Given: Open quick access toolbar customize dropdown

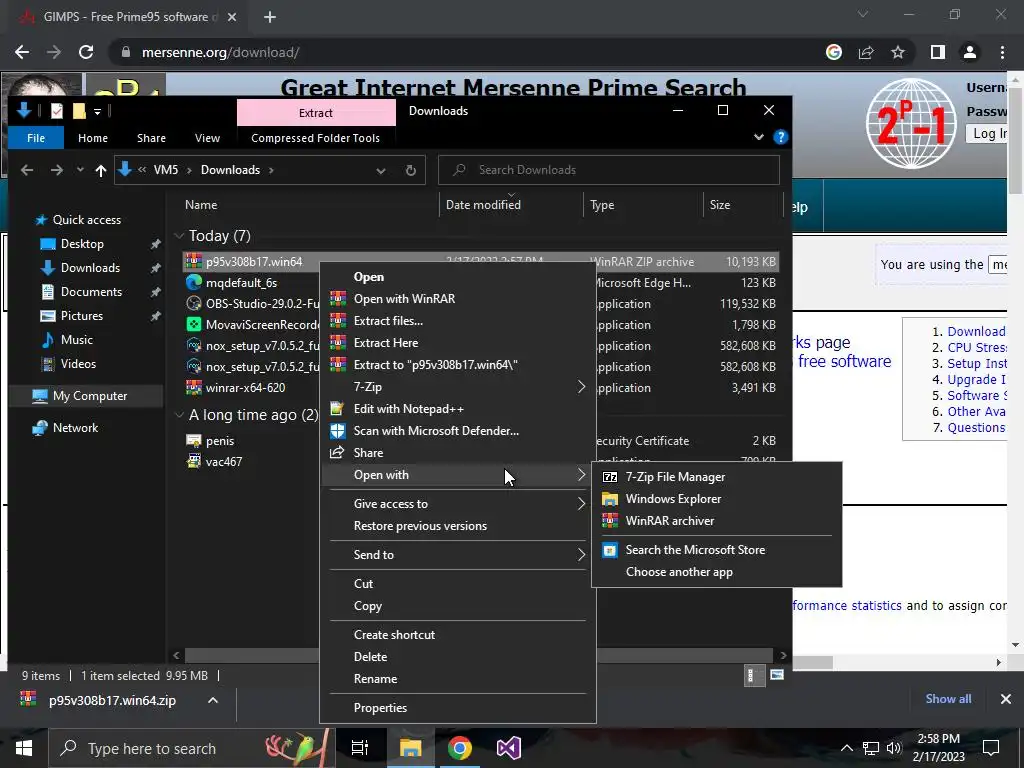Looking at the screenshot, I should (97, 112).
